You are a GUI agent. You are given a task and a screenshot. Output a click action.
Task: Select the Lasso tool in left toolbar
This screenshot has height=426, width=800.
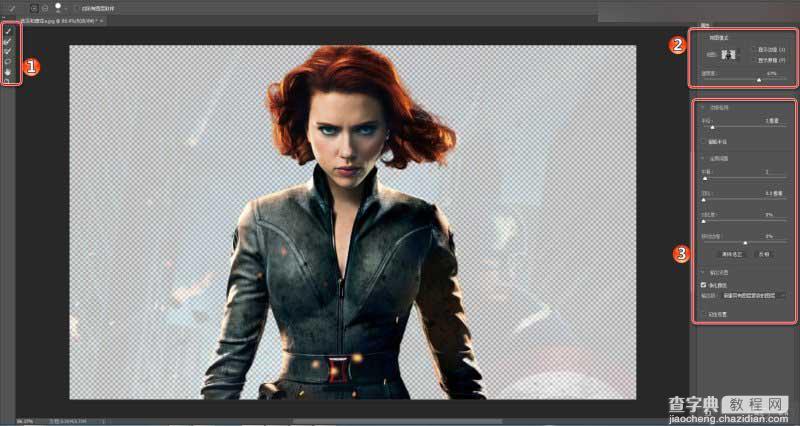[x=8, y=62]
